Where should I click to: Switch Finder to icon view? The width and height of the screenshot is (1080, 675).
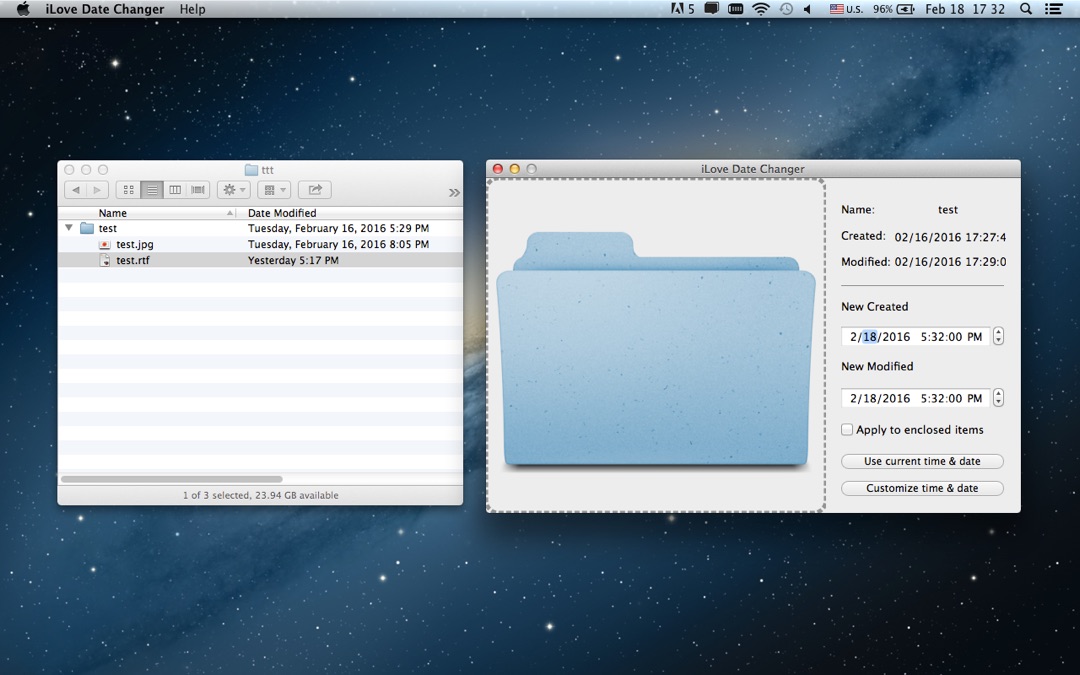click(128, 190)
